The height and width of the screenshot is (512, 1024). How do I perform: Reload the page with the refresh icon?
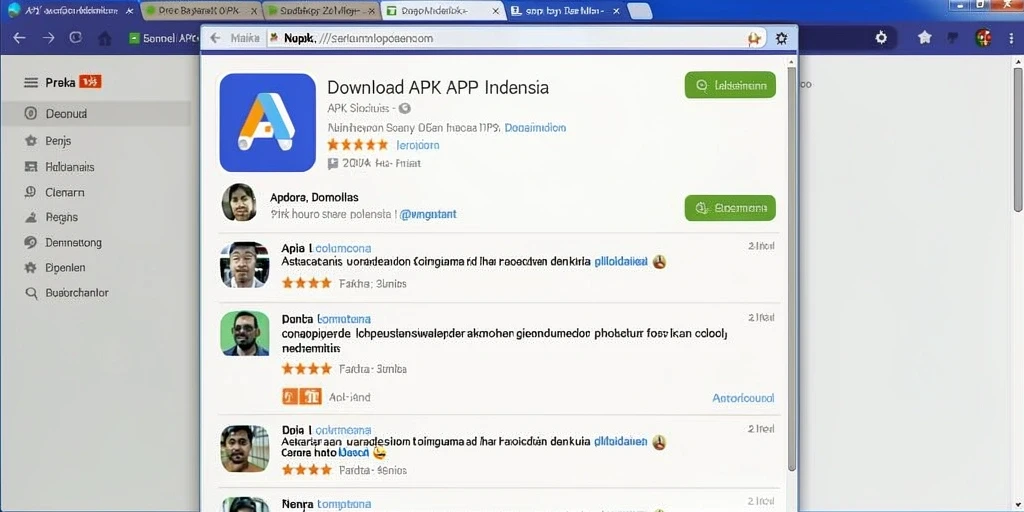pyautogui.click(x=76, y=38)
